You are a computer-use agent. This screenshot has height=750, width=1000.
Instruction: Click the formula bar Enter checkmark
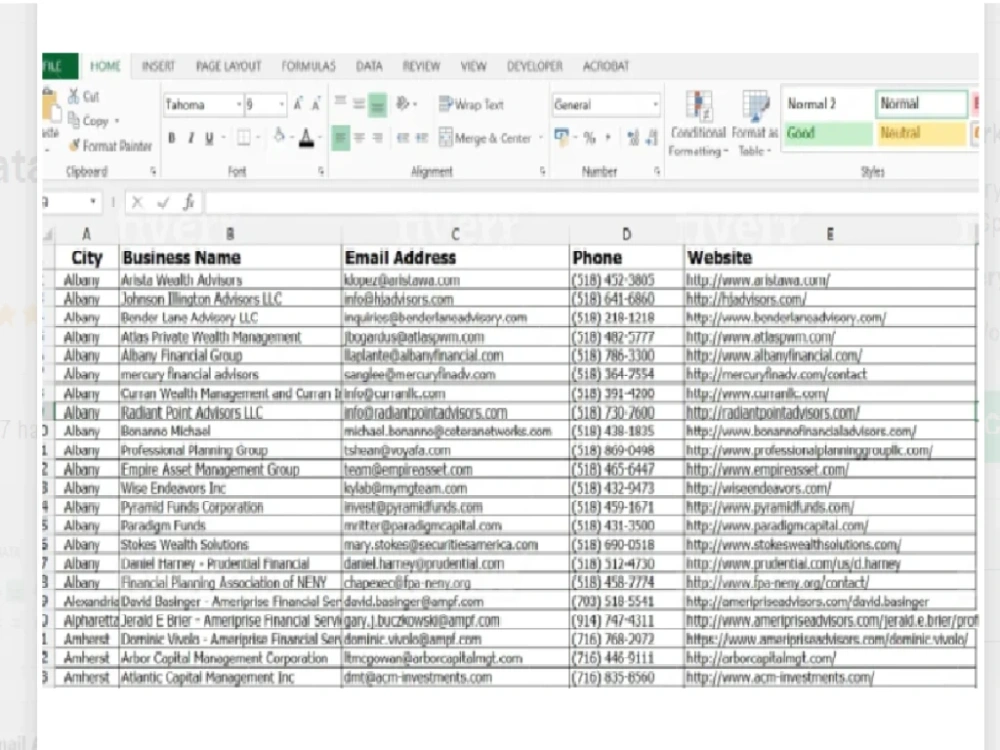coord(163,202)
